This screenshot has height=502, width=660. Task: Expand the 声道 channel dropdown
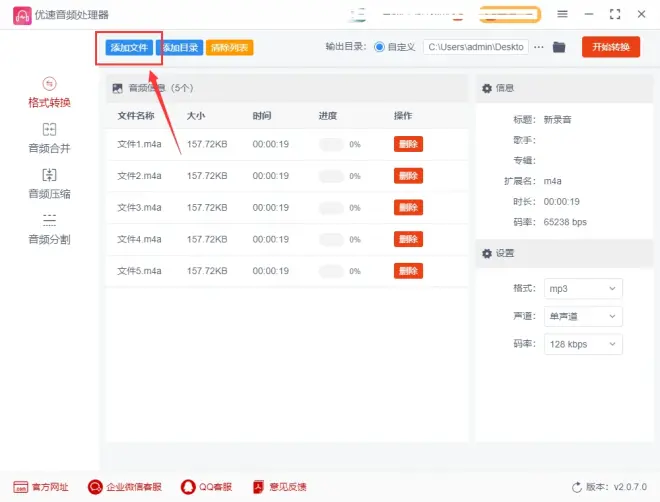tap(583, 316)
